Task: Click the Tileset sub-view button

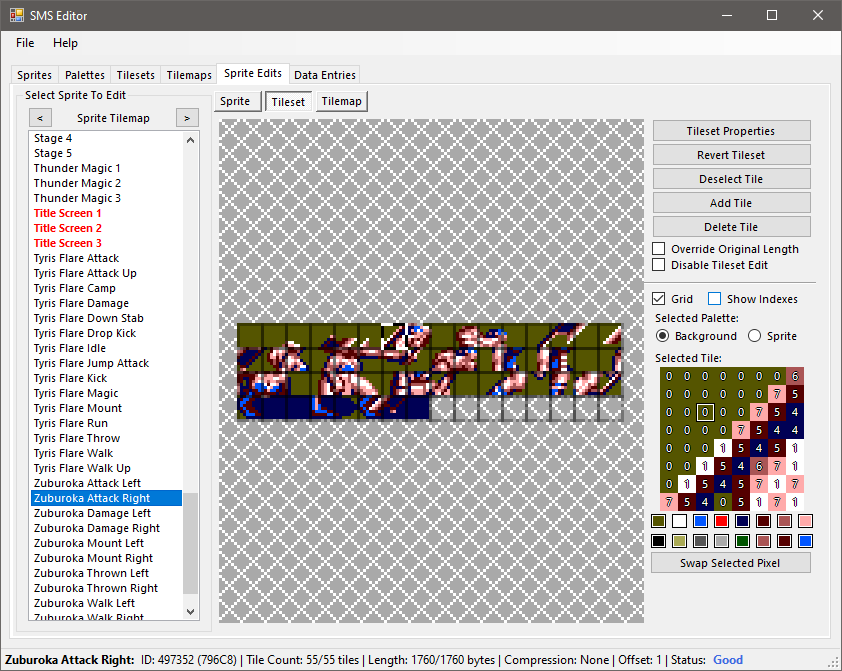Action: click(x=288, y=101)
